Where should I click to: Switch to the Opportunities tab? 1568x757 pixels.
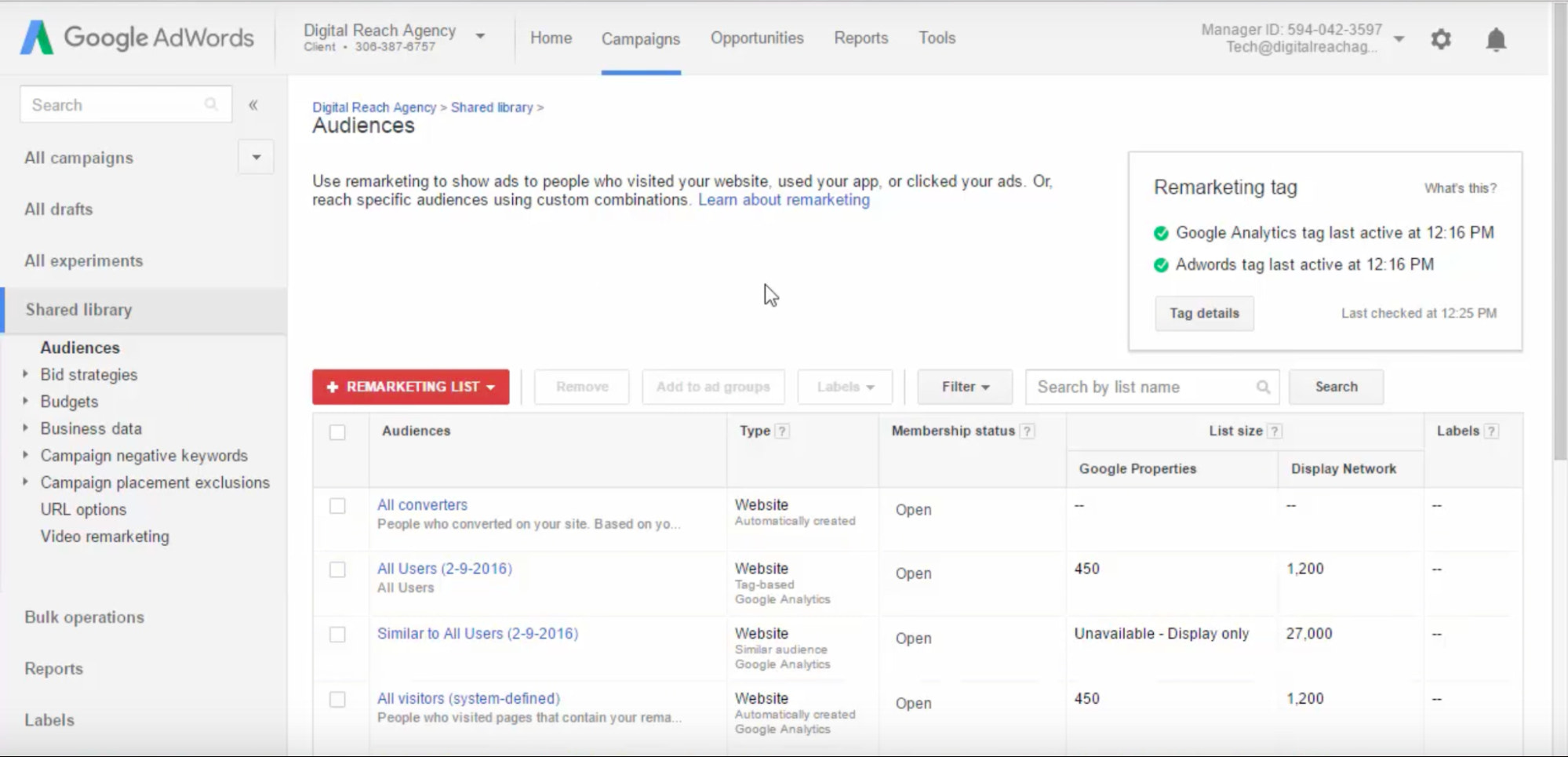coord(756,38)
